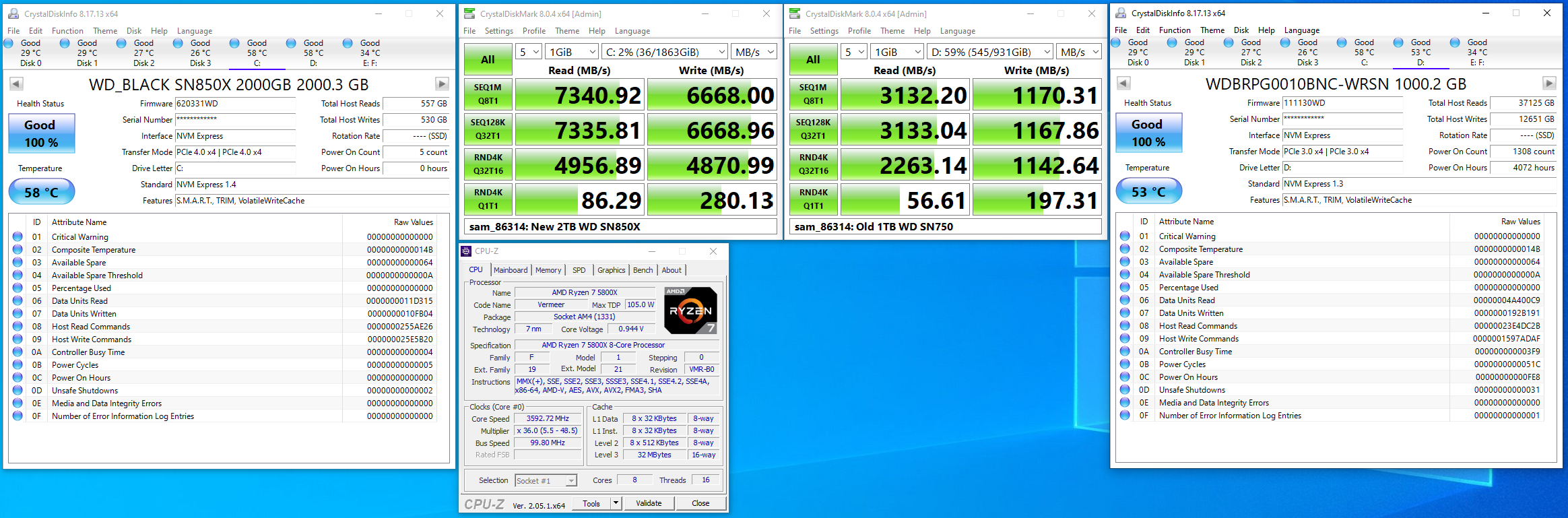Screen dimensions: 1568x518
Task: Click the Close button in CPU-Z
Action: click(x=700, y=503)
